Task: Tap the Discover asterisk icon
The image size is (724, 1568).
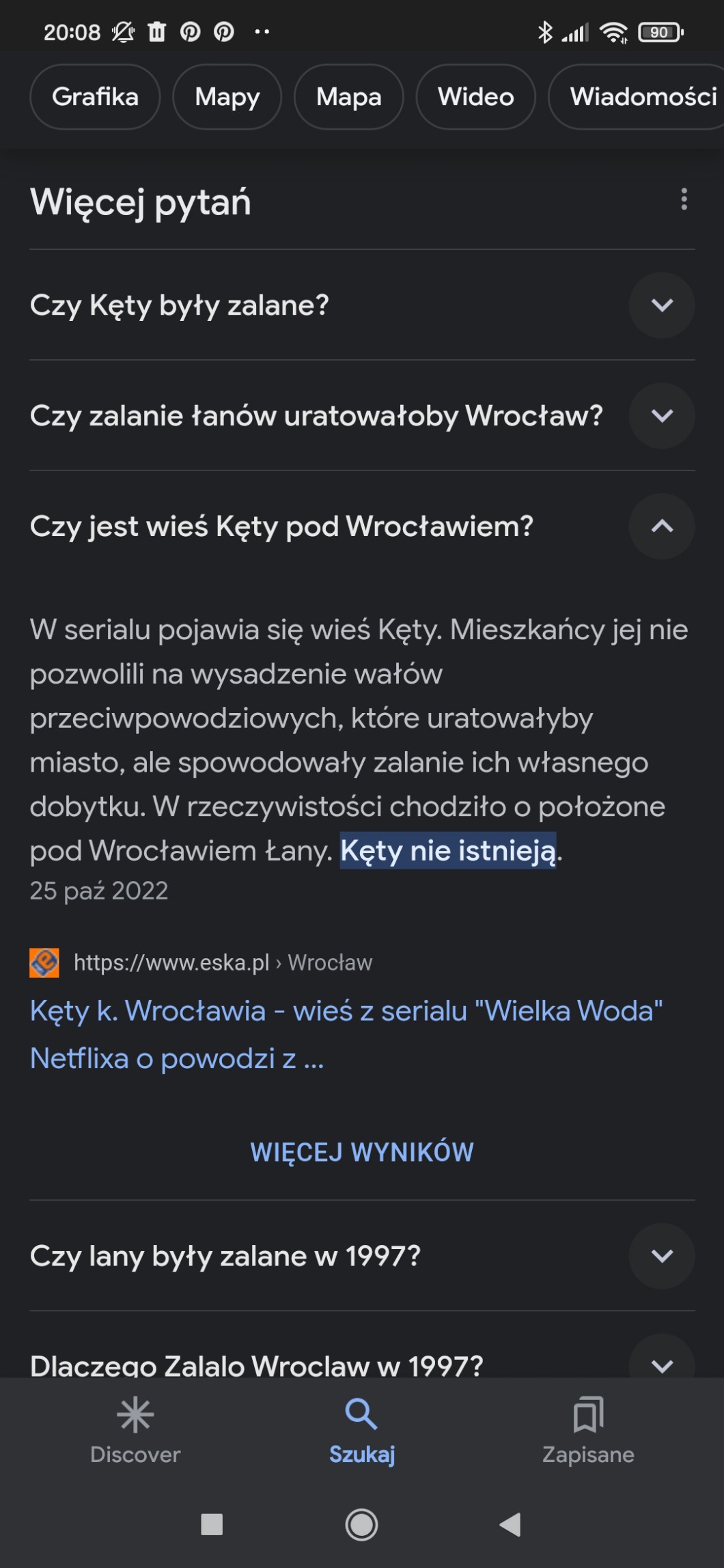Action: pos(135,1414)
